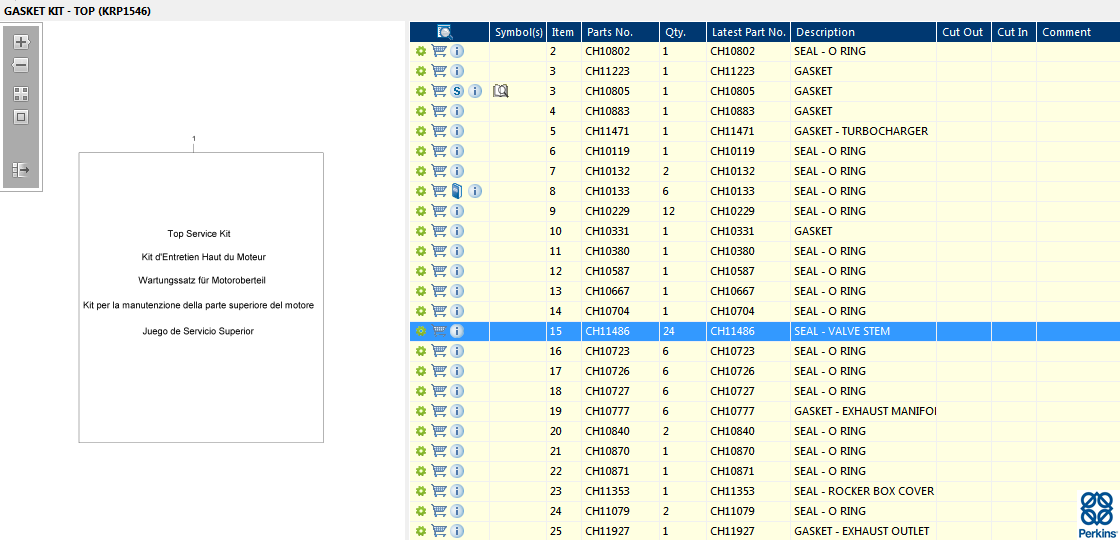
Task: Open the book magnifier symbol for CH10805
Action: pyautogui.click(x=501, y=91)
